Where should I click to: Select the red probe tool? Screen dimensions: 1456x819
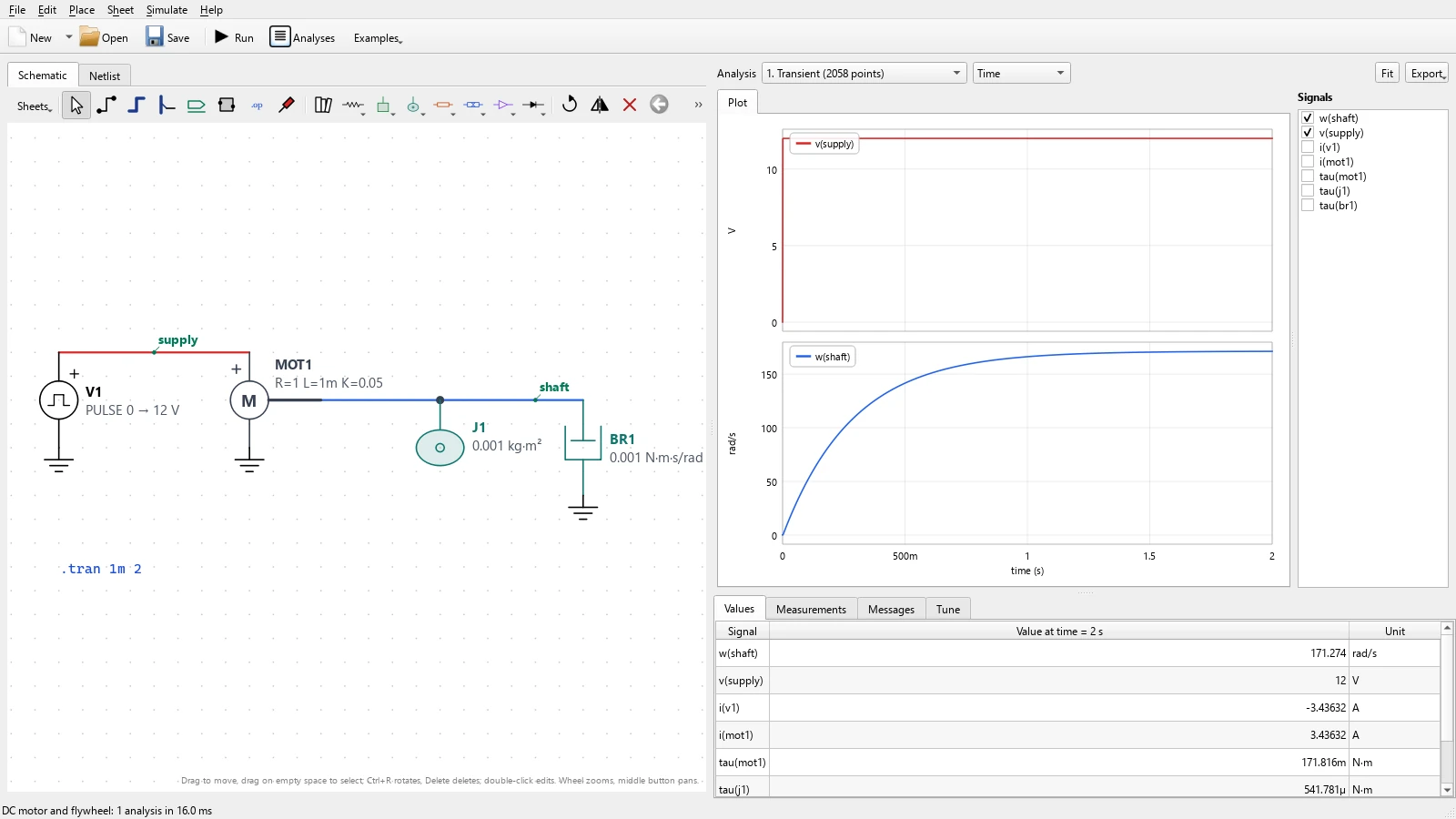click(287, 106)
